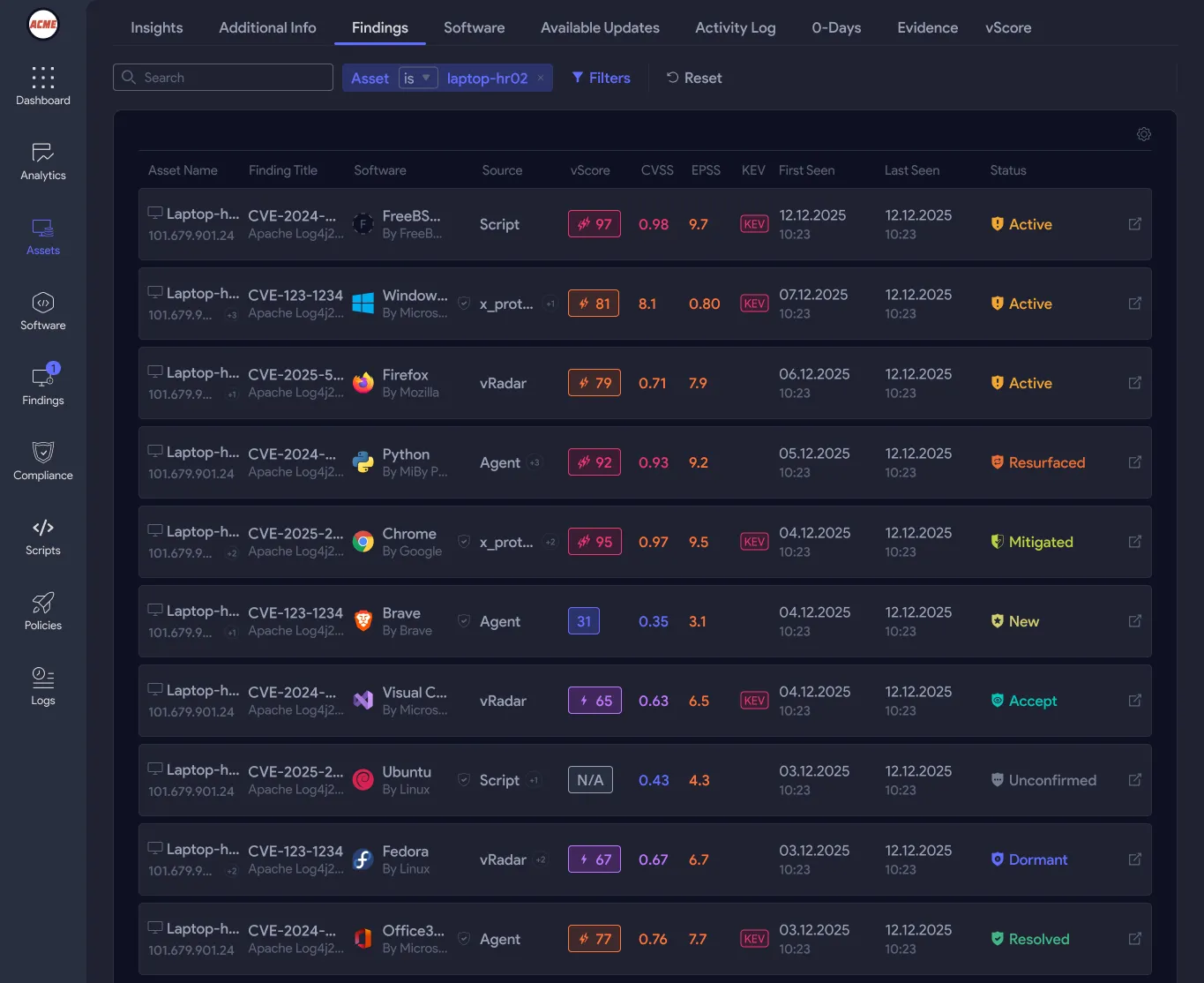
Task: Open Logs in the sidebar
Action: point(42,687)
